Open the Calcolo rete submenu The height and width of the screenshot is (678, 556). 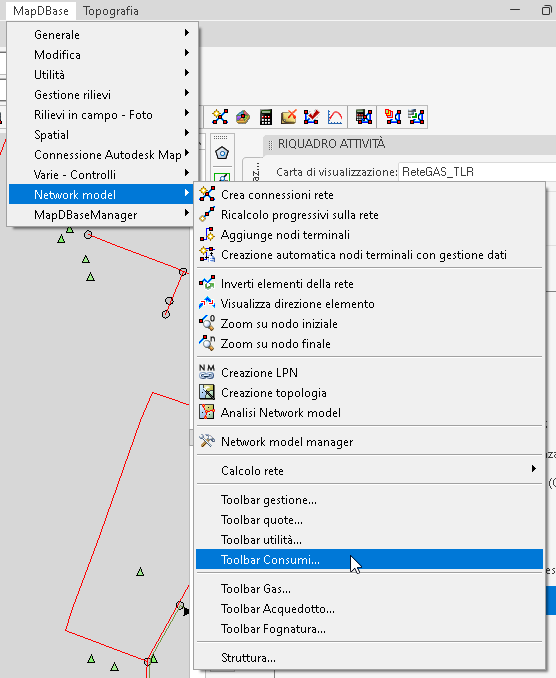[369, 470]
